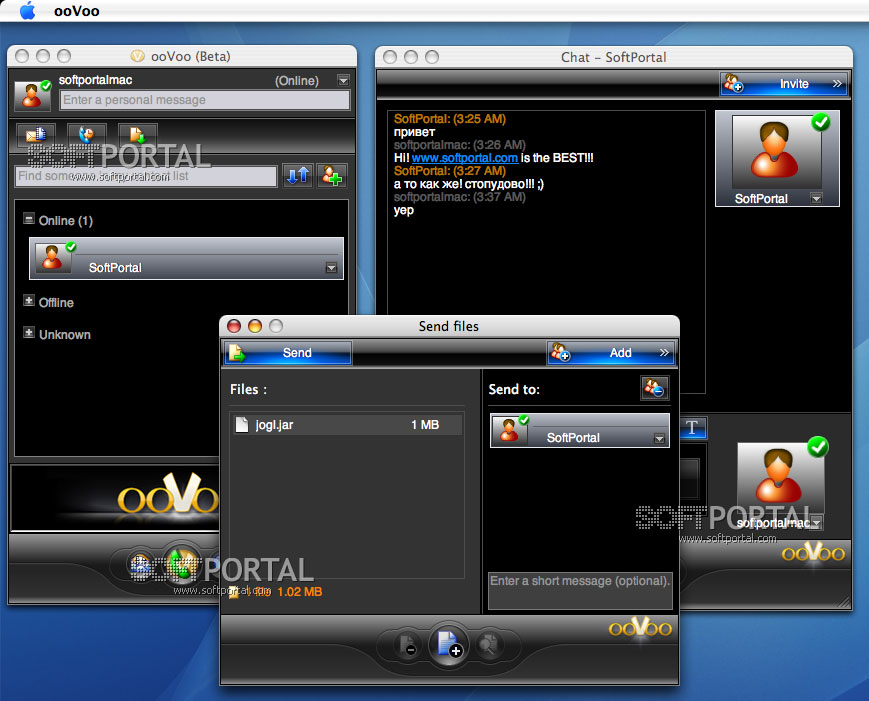
Task: Open dropdown beside softportalmac thumbnail in Chat
Action: pyautogui.click(x=816, y=523)
